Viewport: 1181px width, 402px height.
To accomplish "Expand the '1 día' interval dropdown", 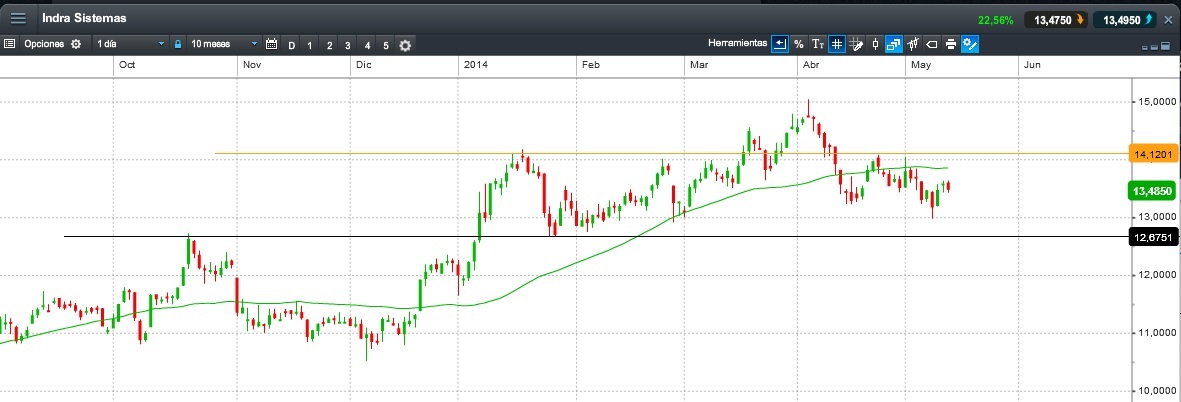I will [x=130, y=45].
